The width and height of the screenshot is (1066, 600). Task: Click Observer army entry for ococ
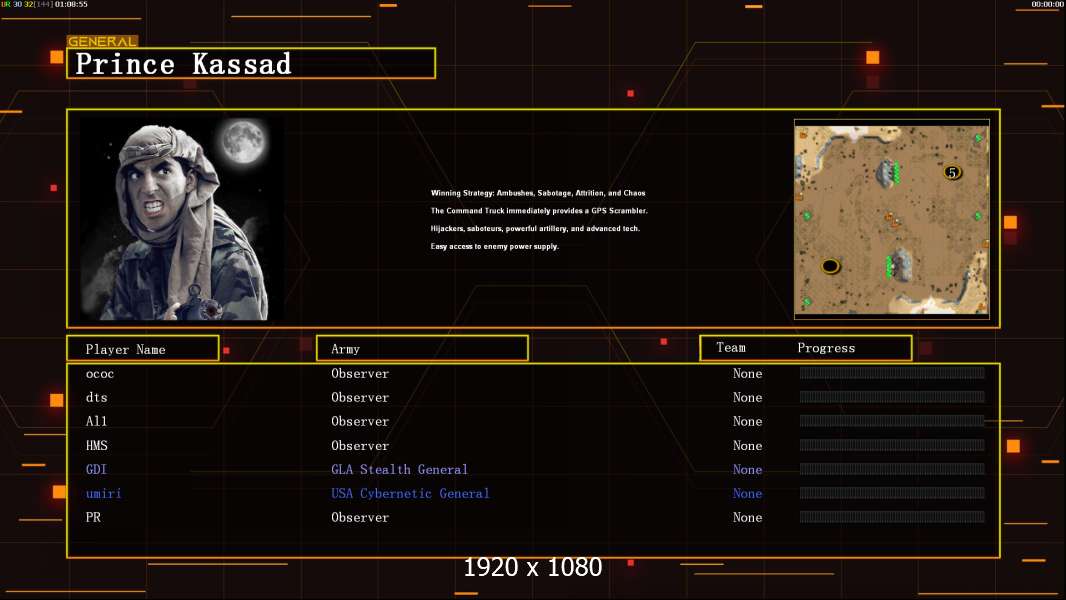(x=360, y=373)
